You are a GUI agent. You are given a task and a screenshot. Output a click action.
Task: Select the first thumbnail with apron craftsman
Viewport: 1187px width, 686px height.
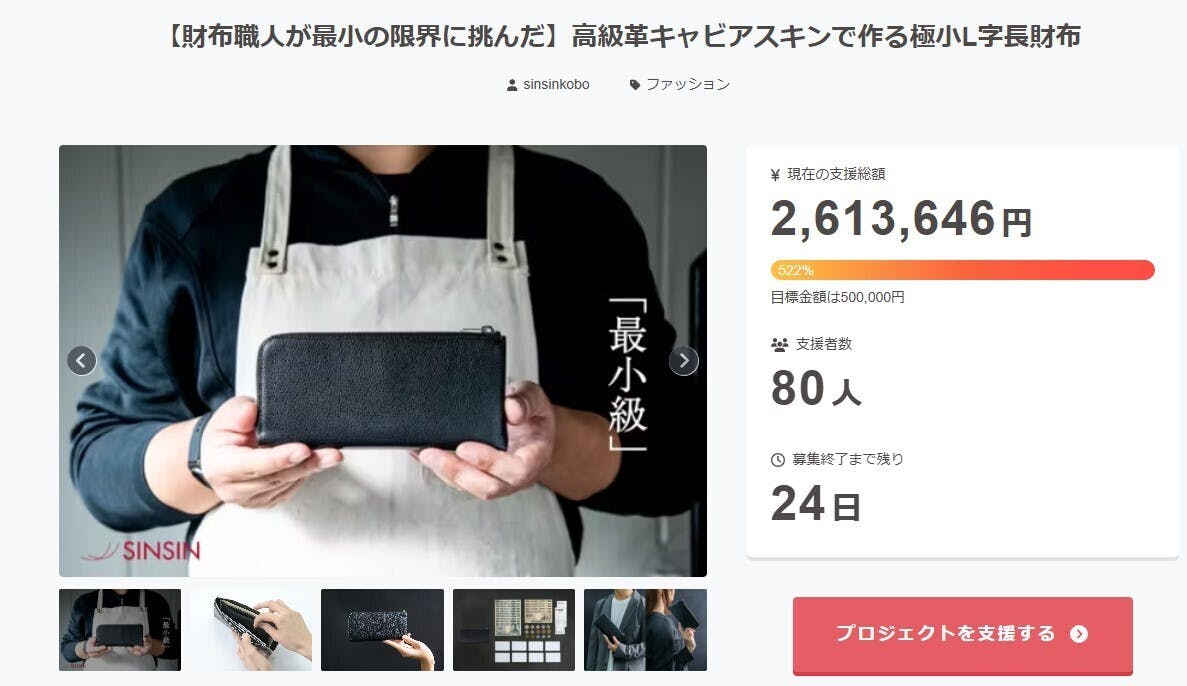[x=120, y=630]
